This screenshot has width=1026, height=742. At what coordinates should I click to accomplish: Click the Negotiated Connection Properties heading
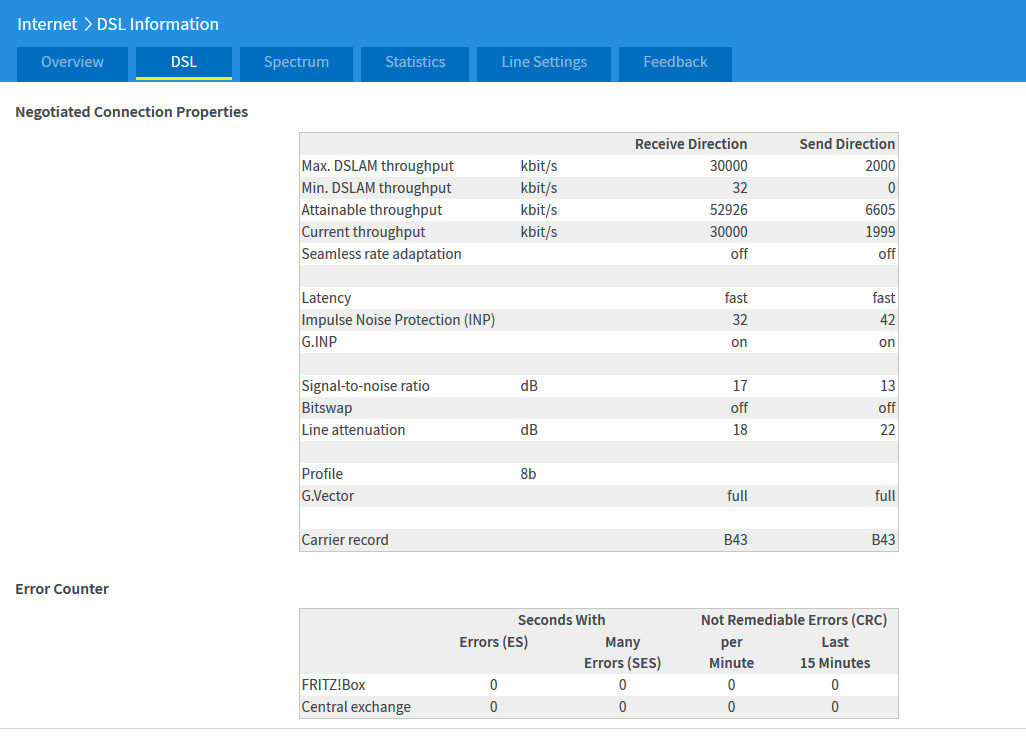pyautogui.click(x=132, y=112)
